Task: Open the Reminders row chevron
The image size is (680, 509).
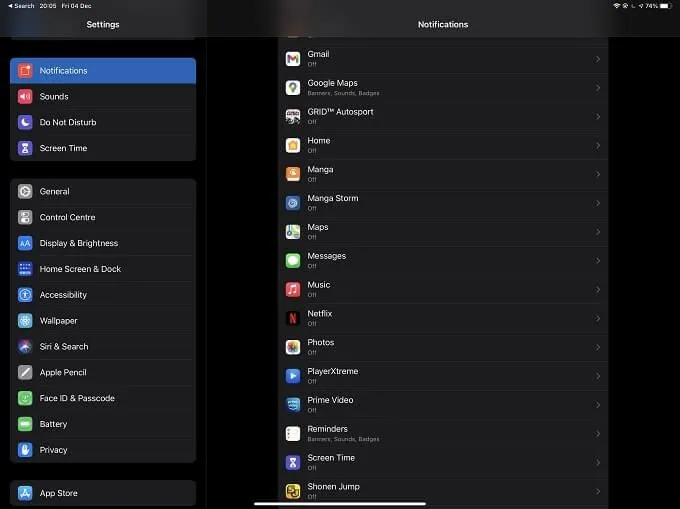Action: [x=598, y=434]
